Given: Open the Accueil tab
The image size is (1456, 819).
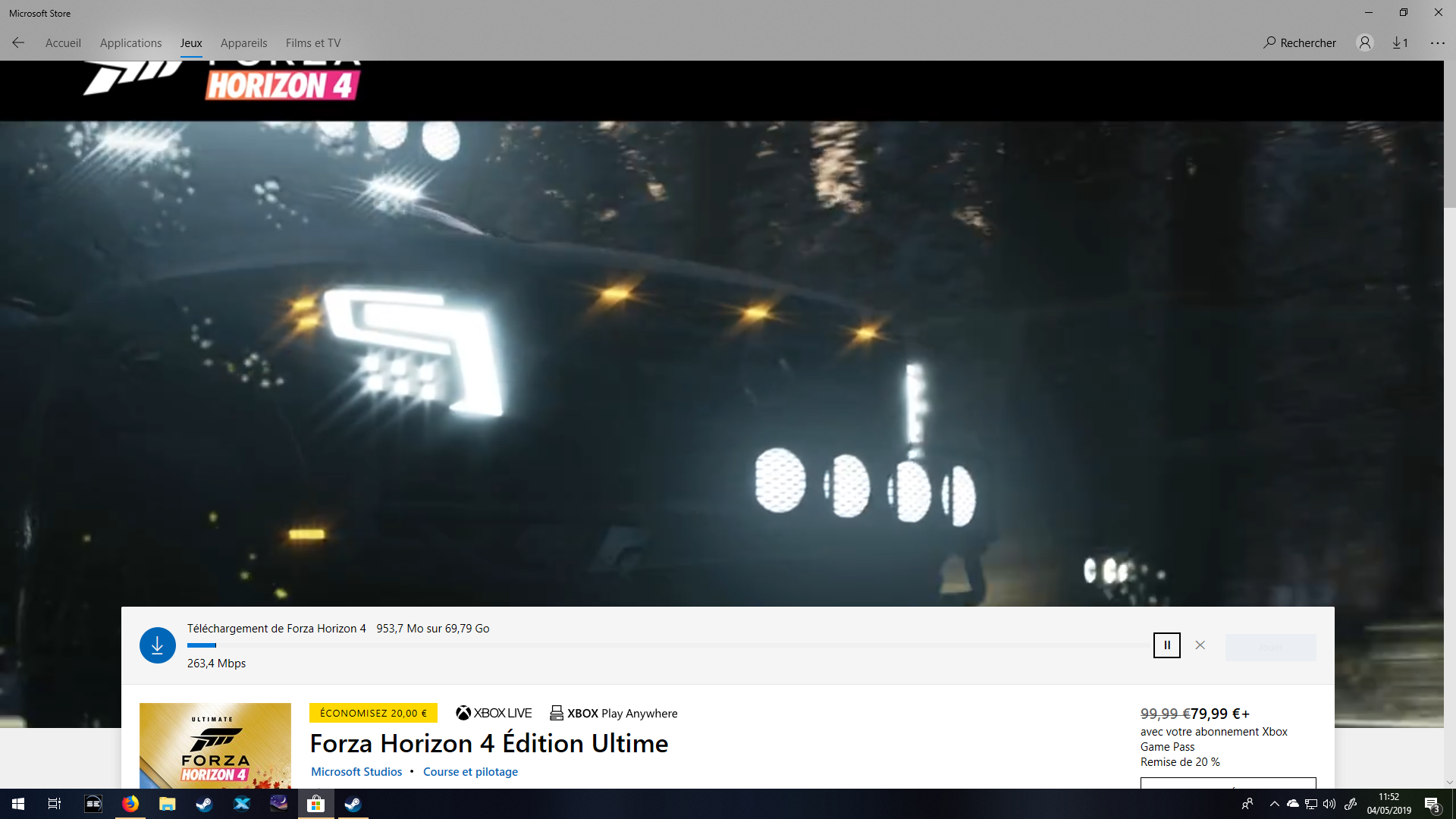Looking at the screenshot, I should (x=63, y=43).
